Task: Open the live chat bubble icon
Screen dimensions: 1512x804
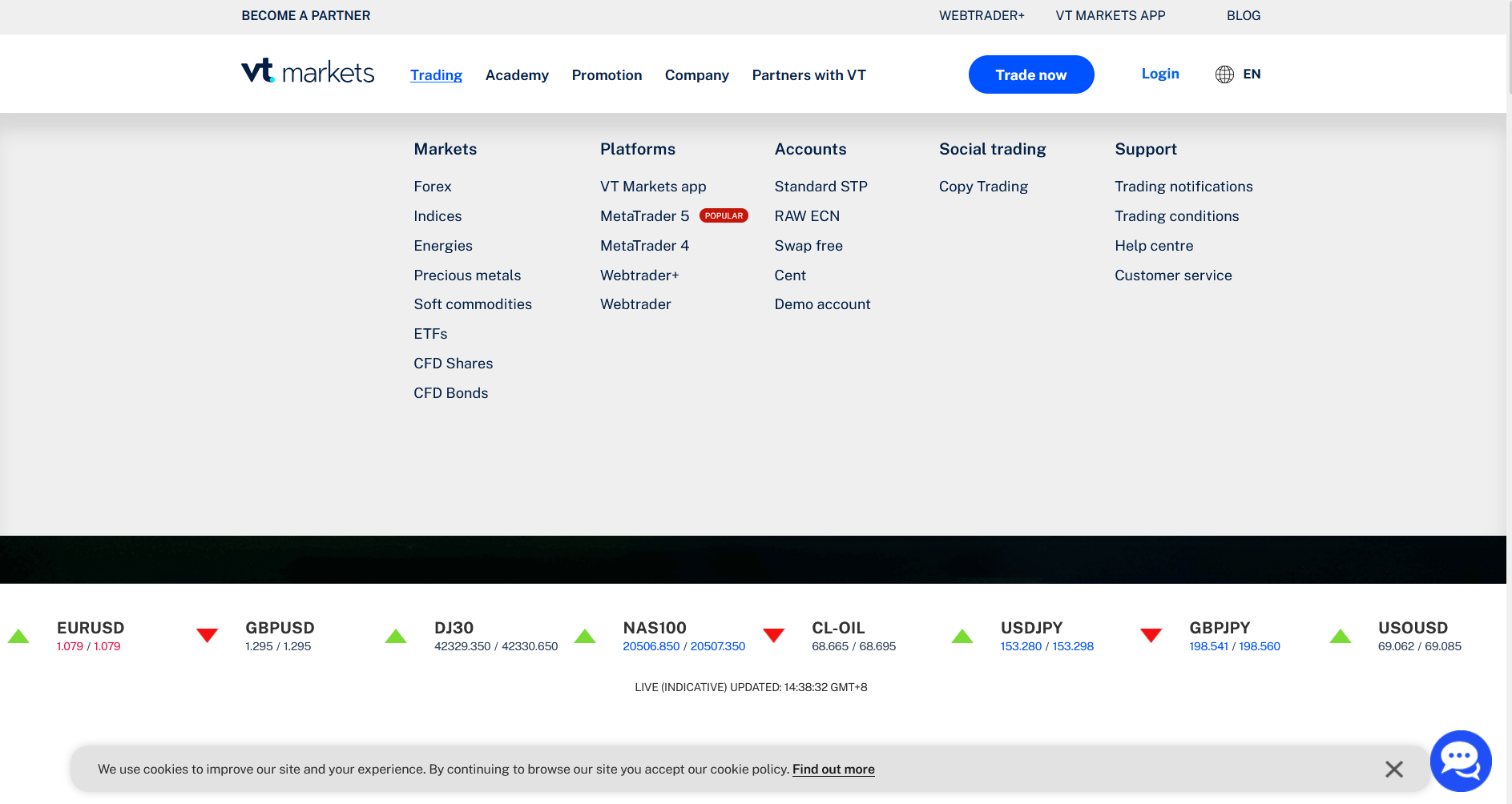Action: (1461, 761)
